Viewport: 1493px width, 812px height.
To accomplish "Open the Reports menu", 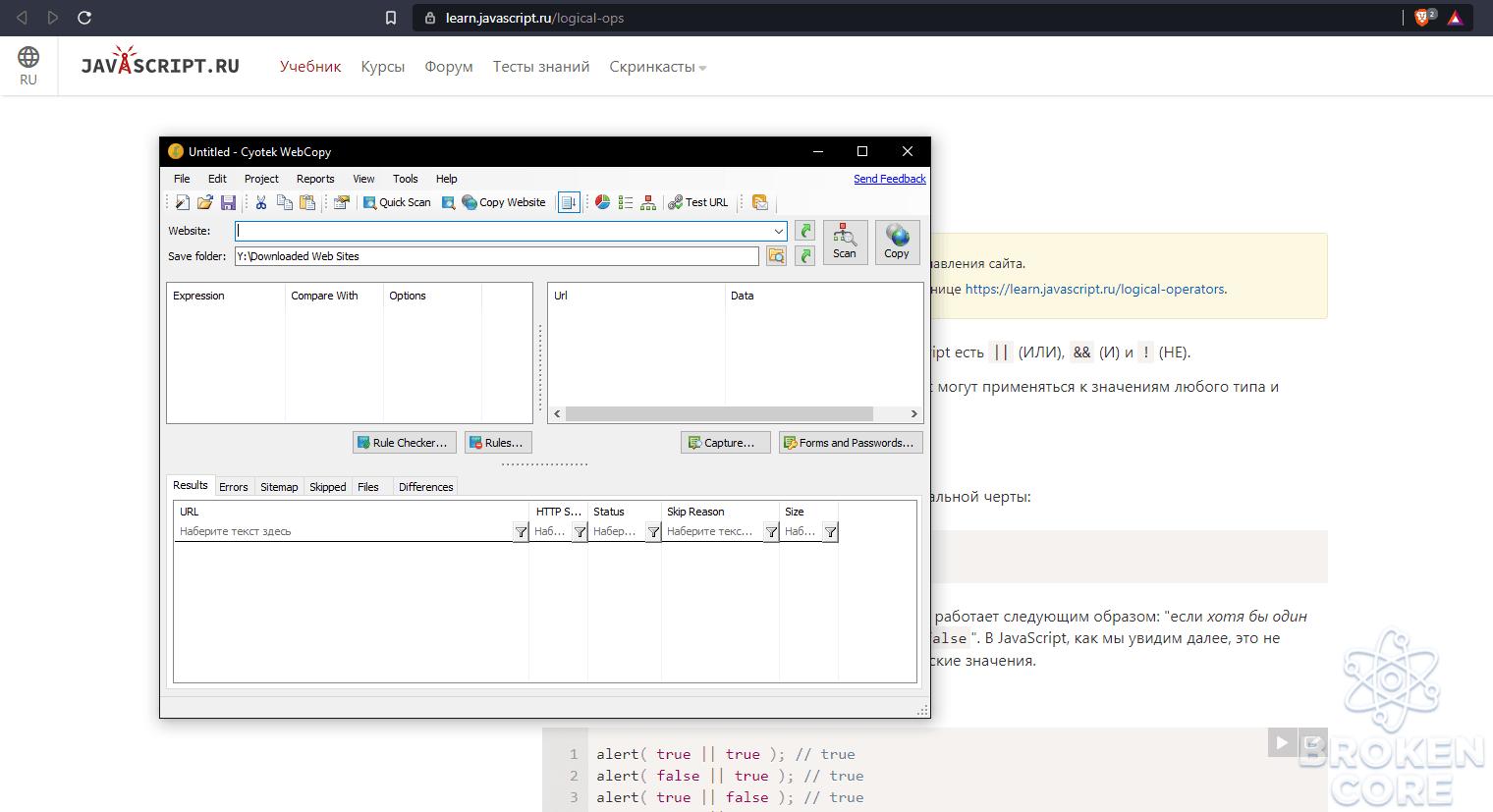I will (x=315, y=179).
